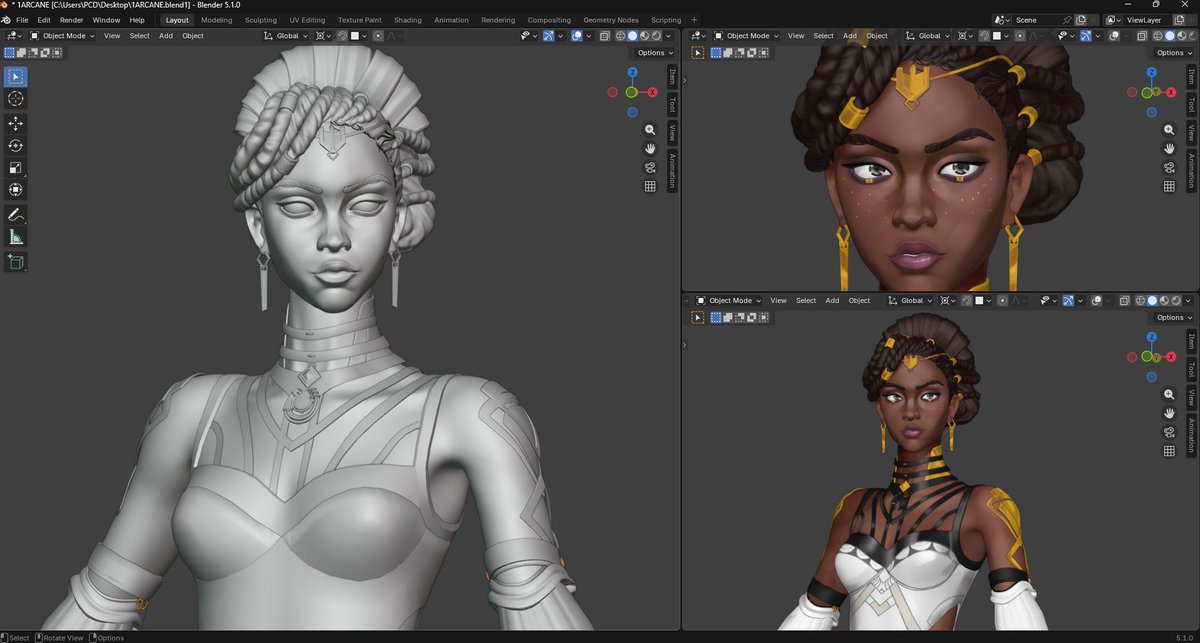Viewport: 1200px width, 643px height.
Task: Open Options dropdown in left viewport
Action: click(x=654, y=53)
